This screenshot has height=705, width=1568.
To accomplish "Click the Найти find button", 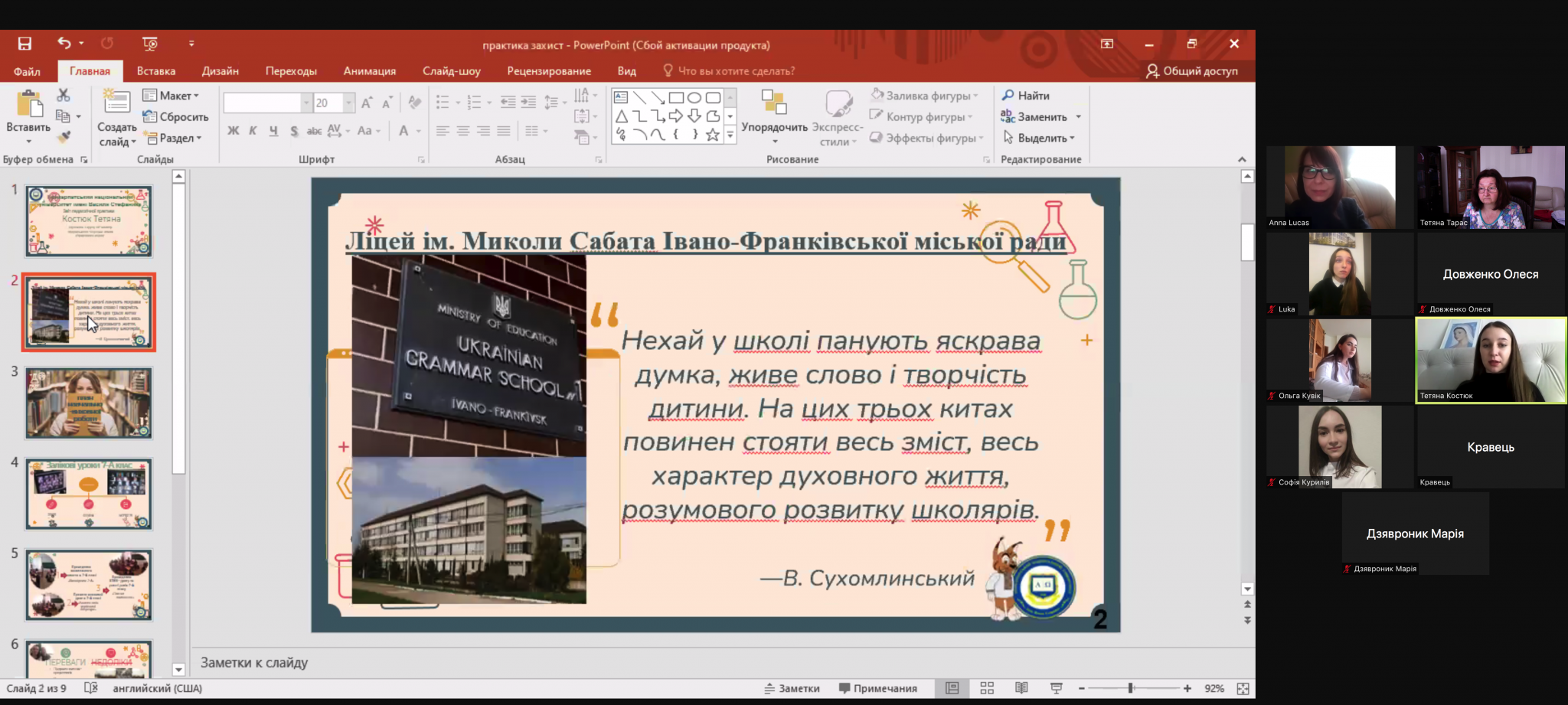I will click(x=1026, y=96).
